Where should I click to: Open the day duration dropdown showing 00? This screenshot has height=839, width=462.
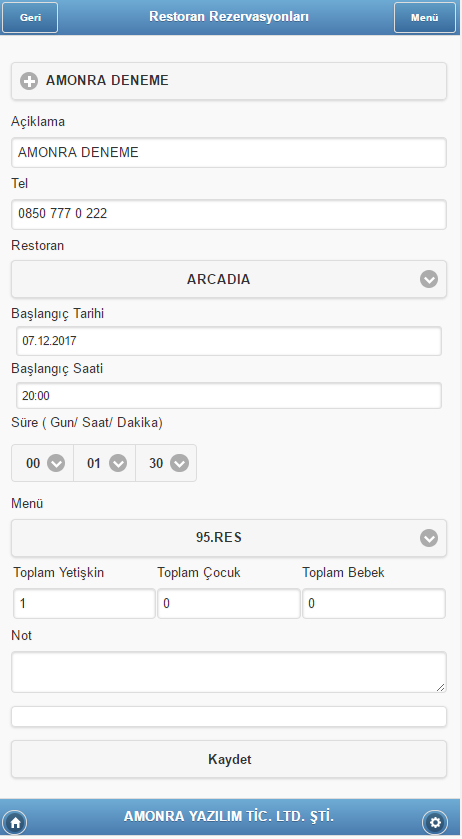(42, 463)
